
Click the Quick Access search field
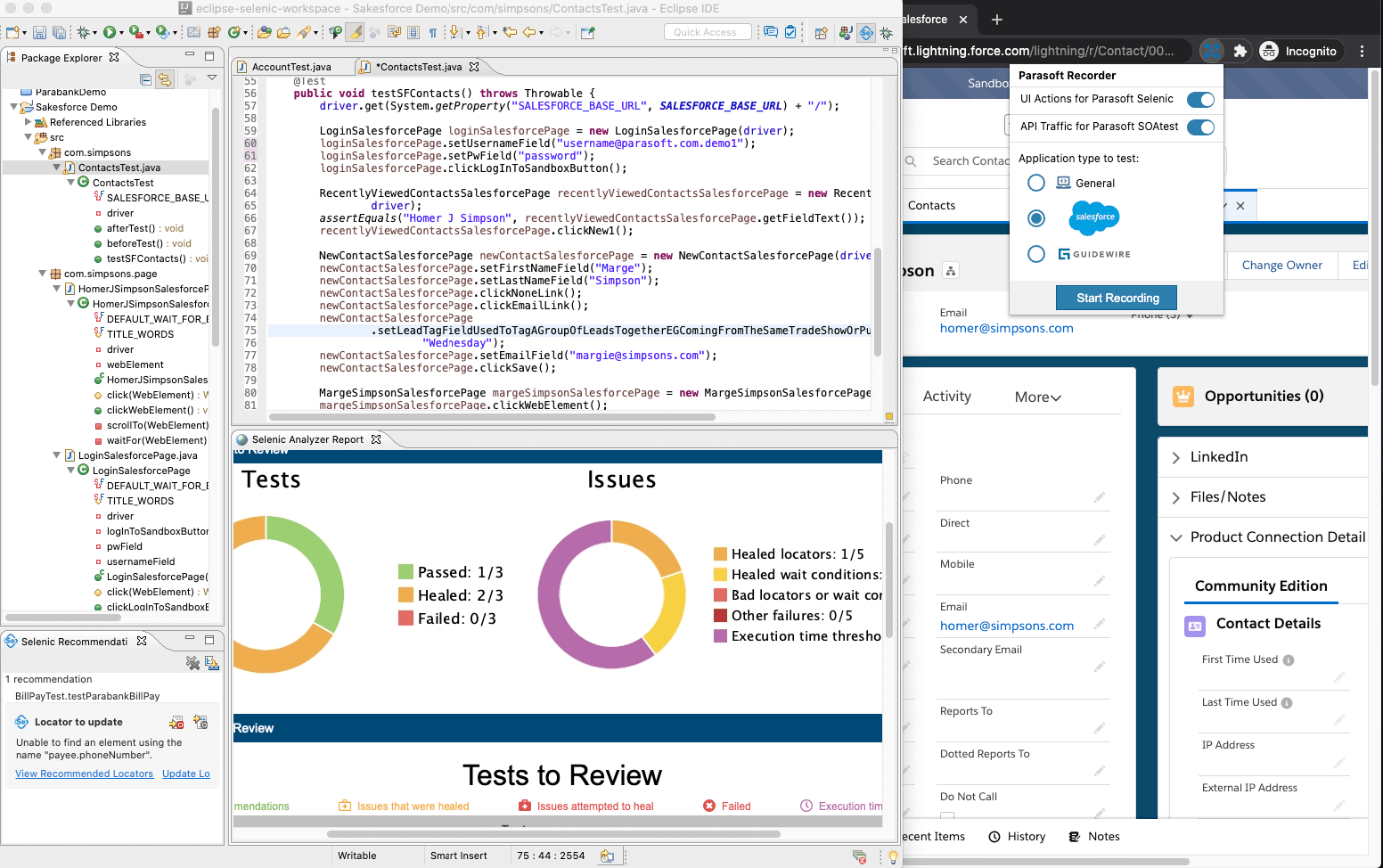pos(707,32)
